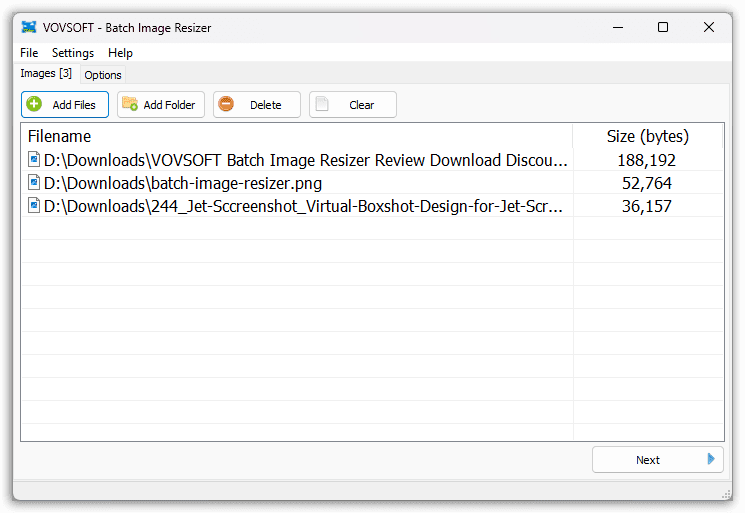Click the VOVSOFT app icon in title bar

pos(29,27)
